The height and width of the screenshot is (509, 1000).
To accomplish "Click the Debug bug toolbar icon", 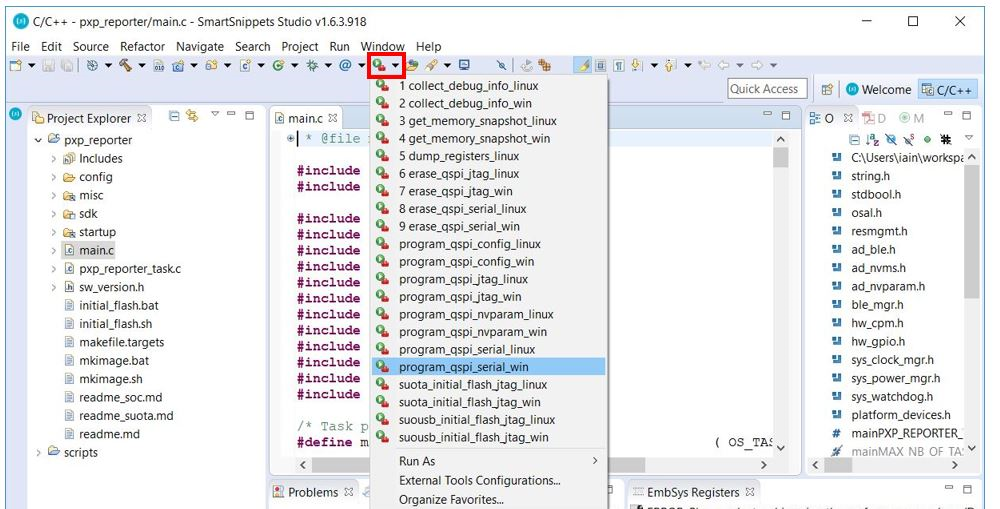I will (x=312, y=65).
